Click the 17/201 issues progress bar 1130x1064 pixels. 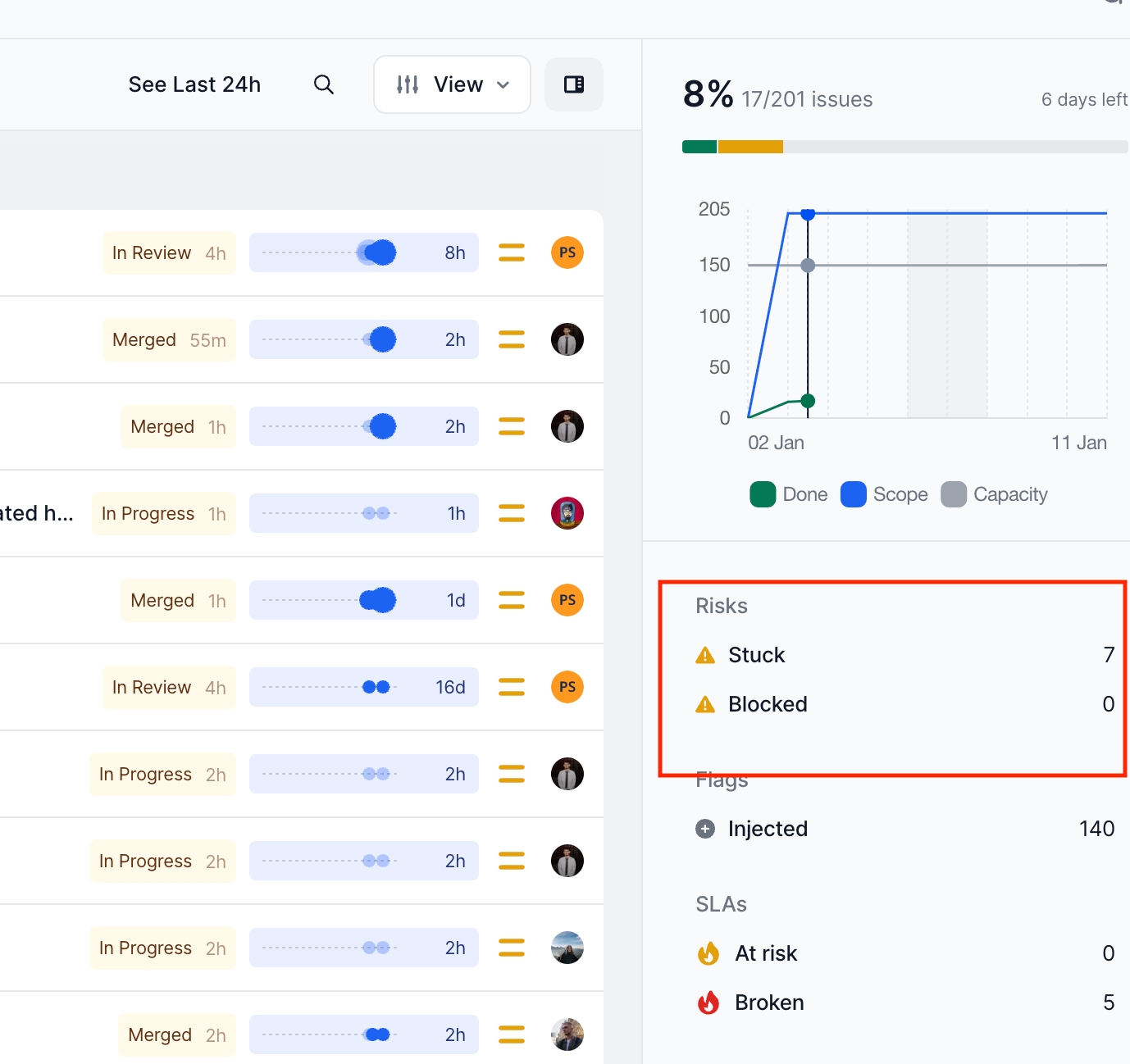[x=904, y=147]
